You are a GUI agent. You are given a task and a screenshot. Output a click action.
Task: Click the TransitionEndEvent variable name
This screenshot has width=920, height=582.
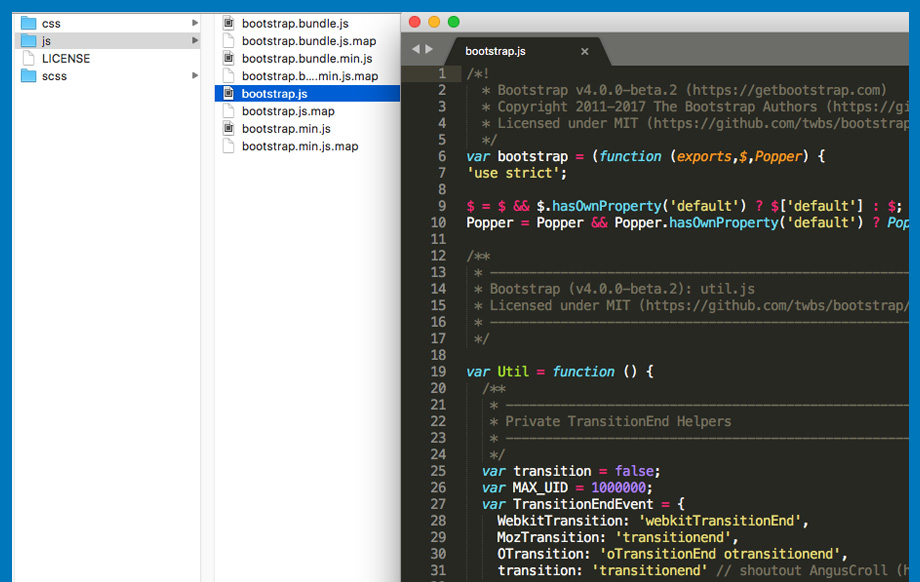pyautogui.click(x=583, y=504)
